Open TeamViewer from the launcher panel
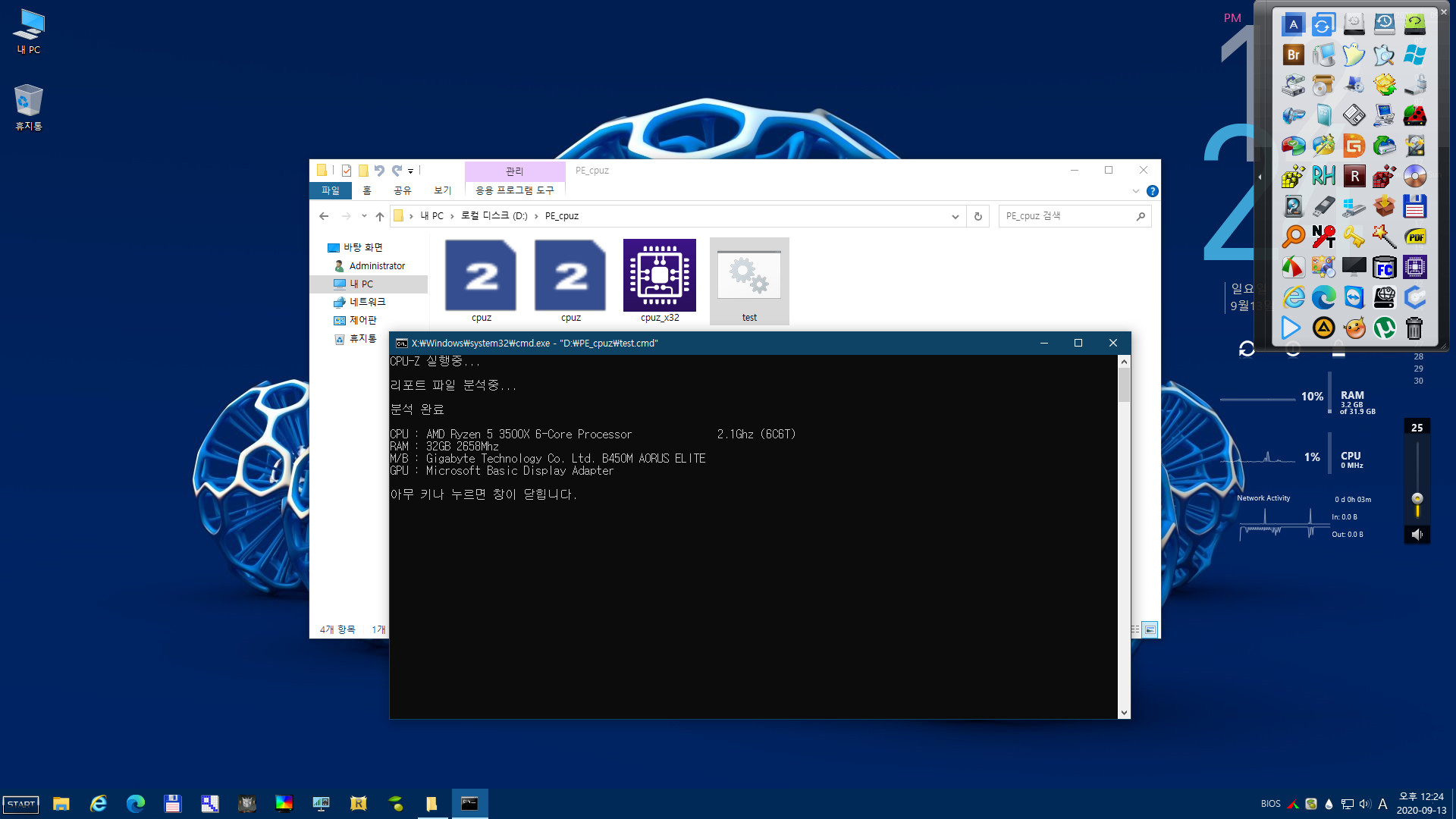The width and height of the screenshot is (1456, 819). 1354,297
